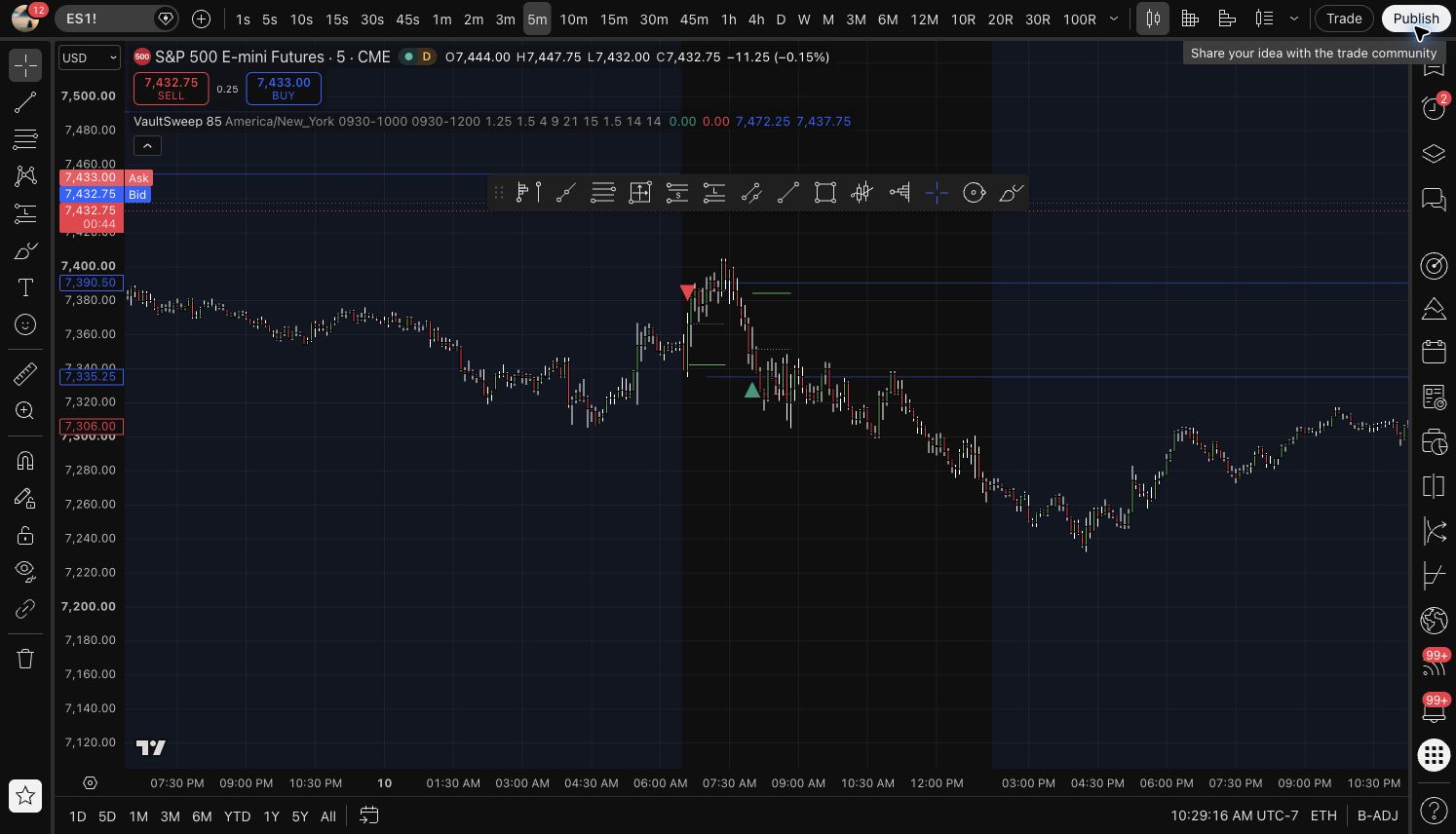Select the trend line tool in left sidebar
The image size is (1456, 834).
click(25, 102)
